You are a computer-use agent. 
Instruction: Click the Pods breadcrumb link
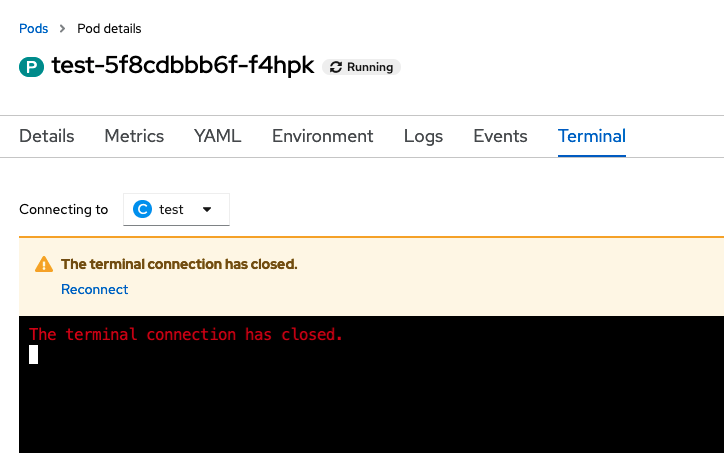click(34, 28)
